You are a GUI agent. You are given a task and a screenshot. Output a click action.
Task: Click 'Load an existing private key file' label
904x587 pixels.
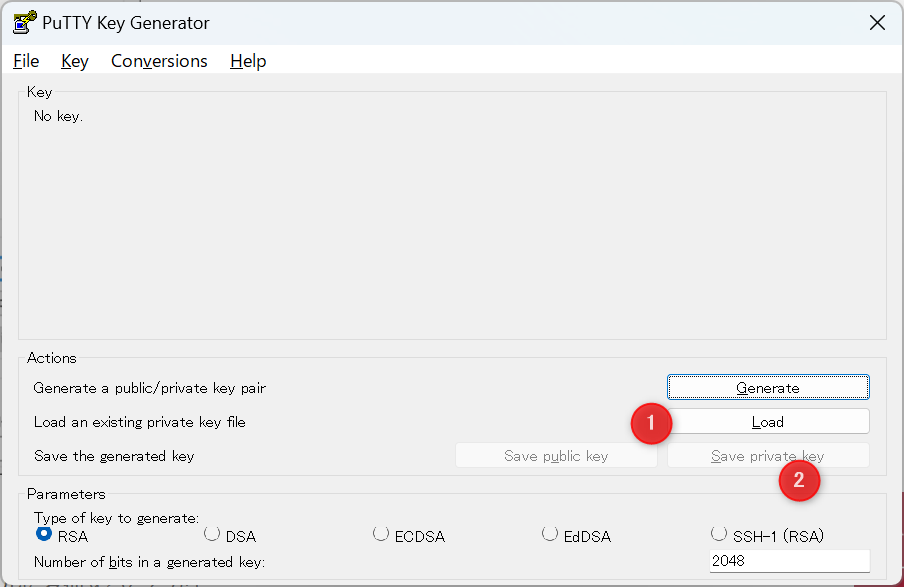pos(140,422)
